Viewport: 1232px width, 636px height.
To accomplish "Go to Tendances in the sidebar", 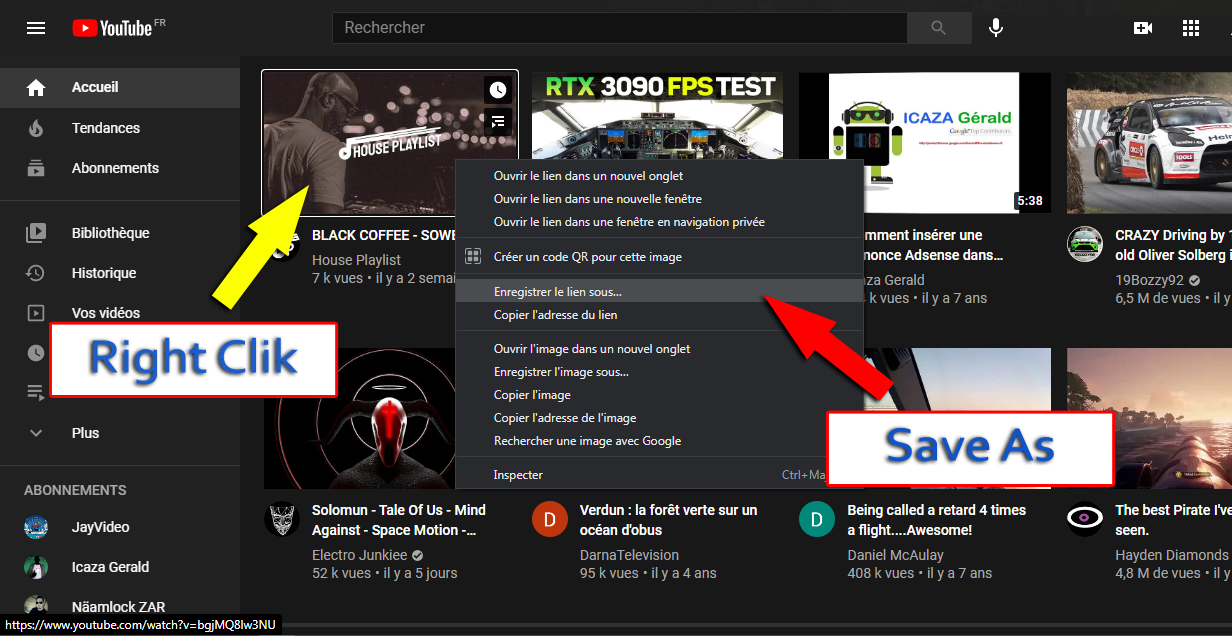I will pyautogui.click(x=105, y=128).
